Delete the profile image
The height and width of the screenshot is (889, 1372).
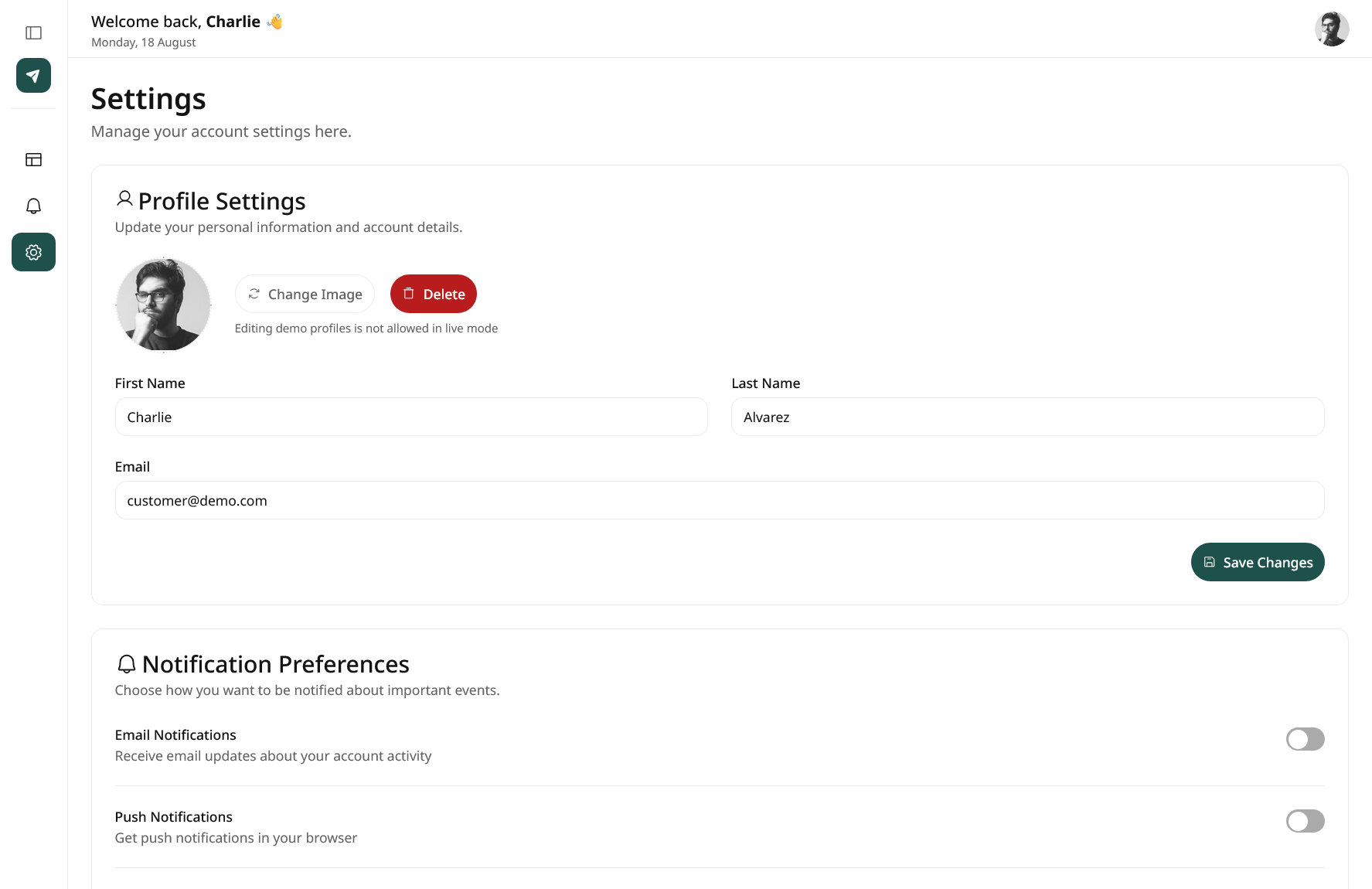click(x=433, y=294)
